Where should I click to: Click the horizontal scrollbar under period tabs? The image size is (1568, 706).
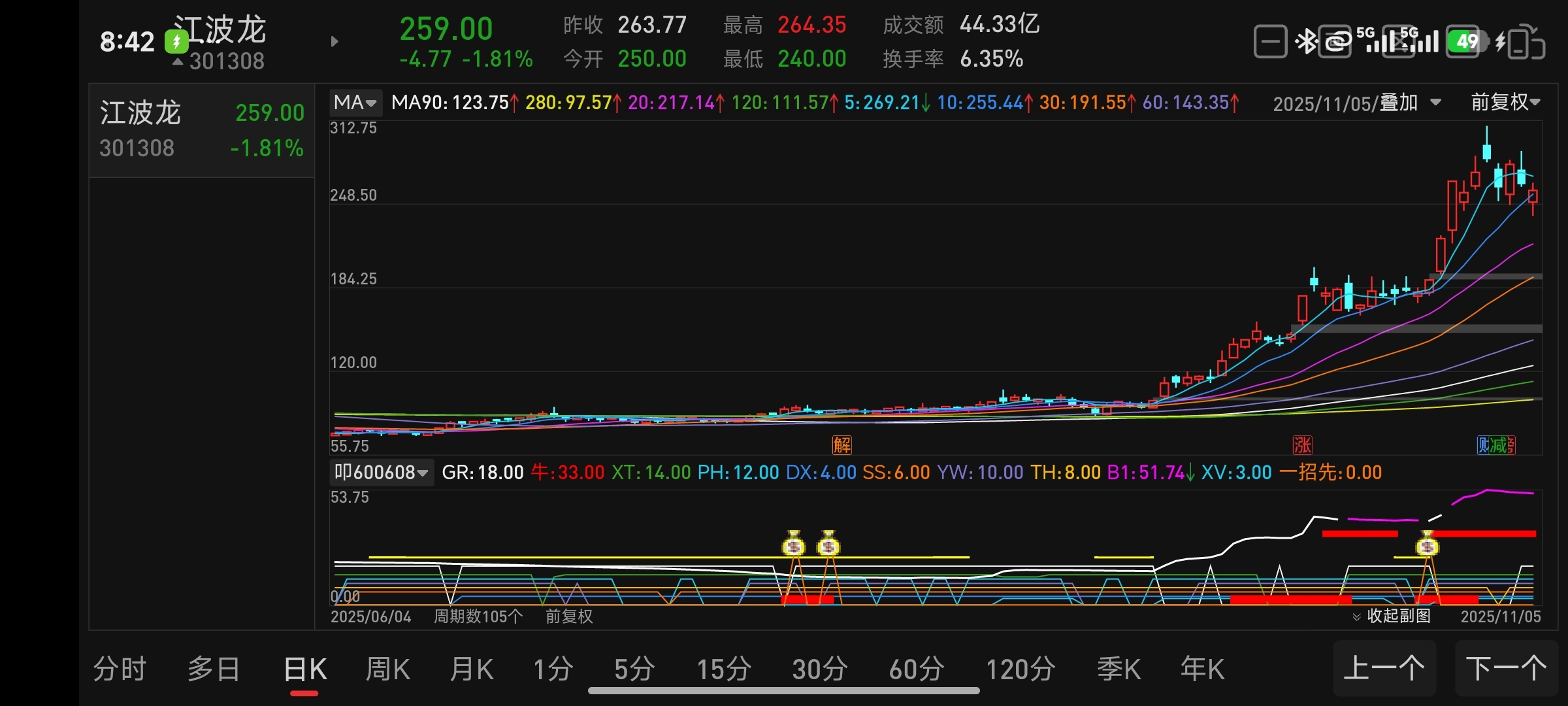783,691
